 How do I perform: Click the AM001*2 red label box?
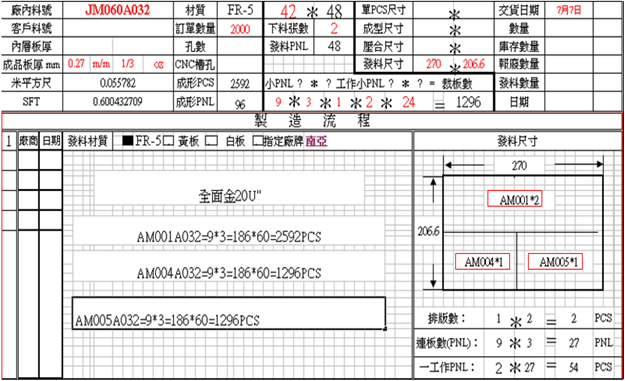pos(515,198)
